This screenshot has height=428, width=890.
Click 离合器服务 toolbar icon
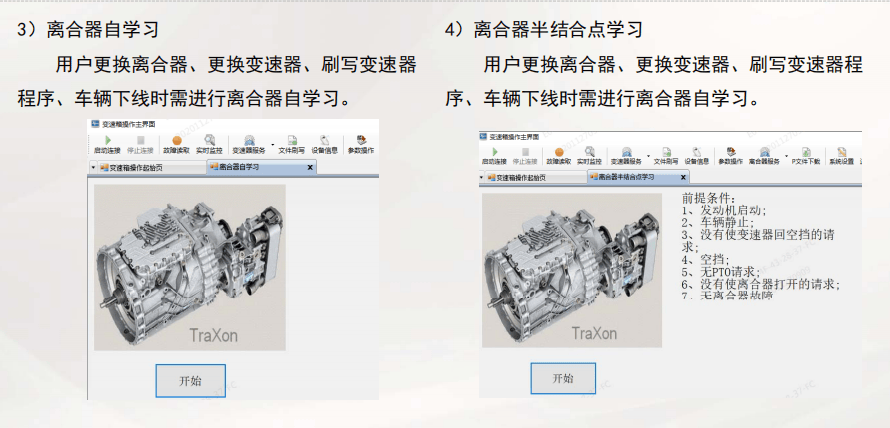click(x=765, y=156)
